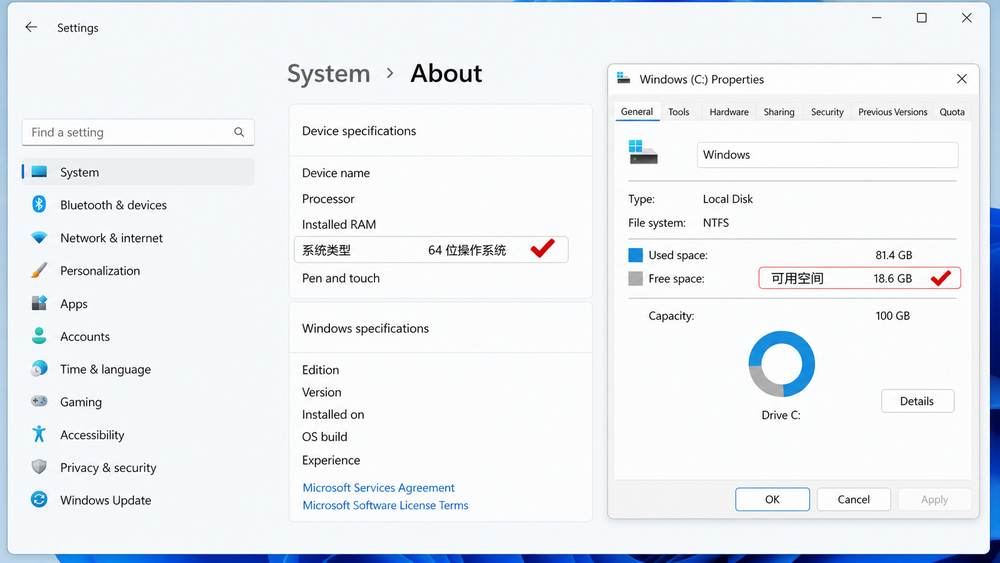Select the Windows Update sync icon

[x=39, y=499]
